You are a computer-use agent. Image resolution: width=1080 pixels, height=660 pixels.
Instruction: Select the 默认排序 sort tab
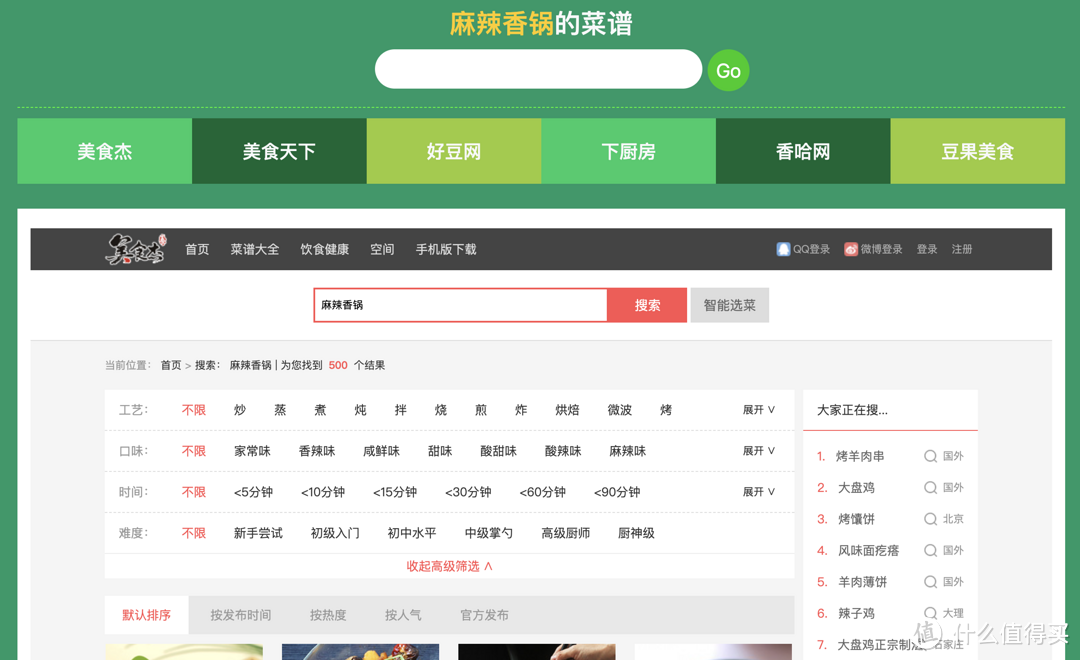[146, 615]
